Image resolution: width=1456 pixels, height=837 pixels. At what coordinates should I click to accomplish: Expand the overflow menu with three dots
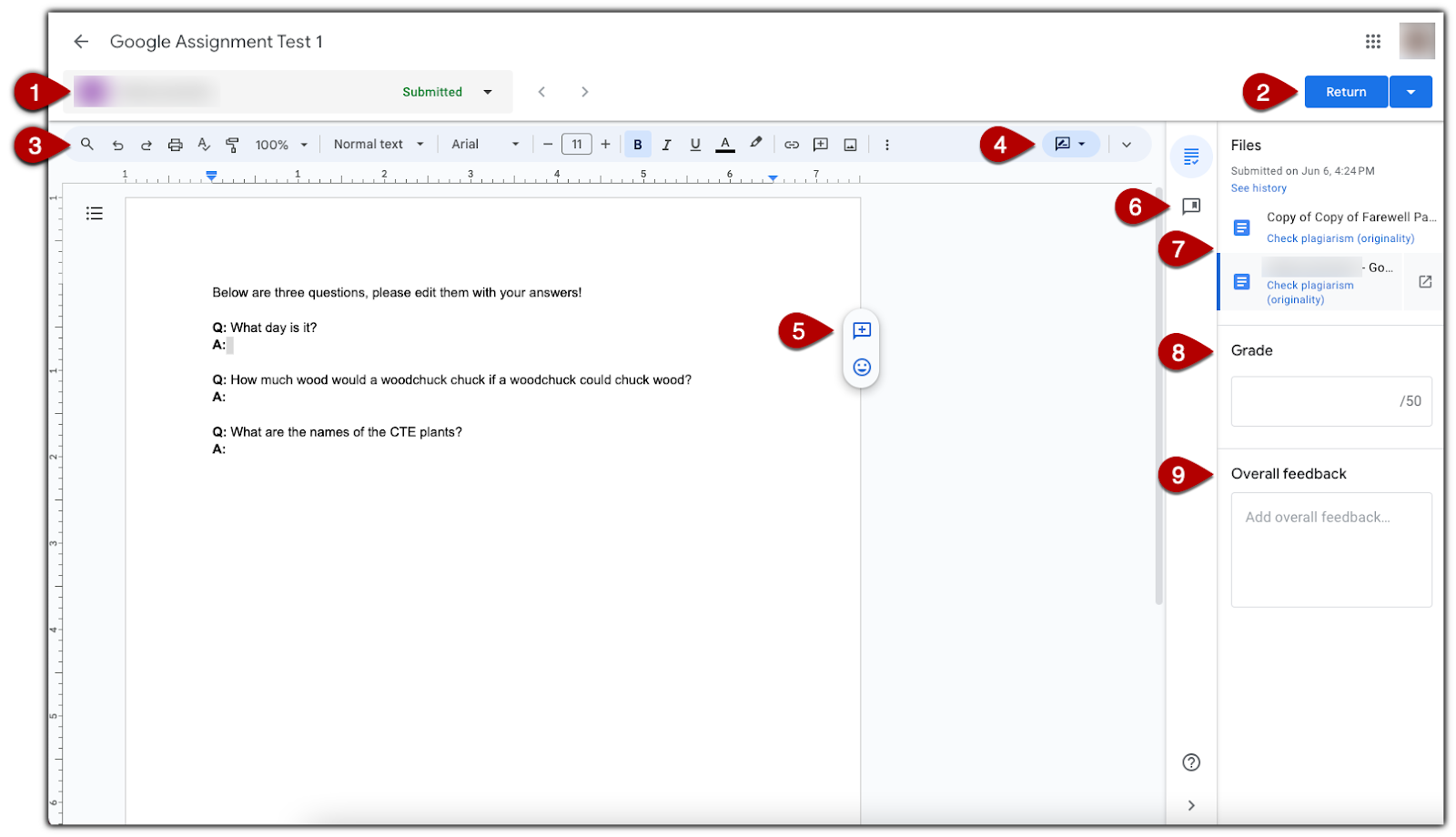[x=887, y=144]
